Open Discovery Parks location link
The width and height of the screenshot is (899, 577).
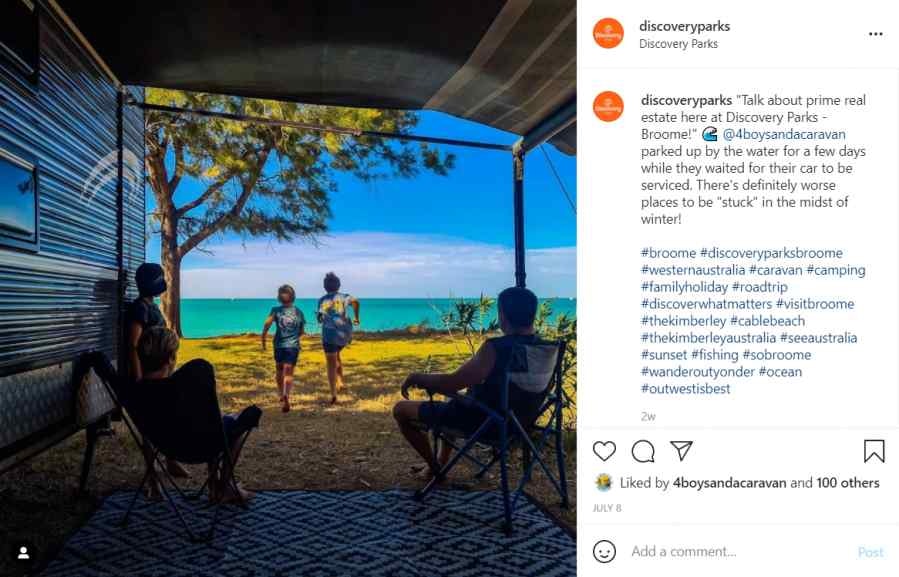click(678, 44)
